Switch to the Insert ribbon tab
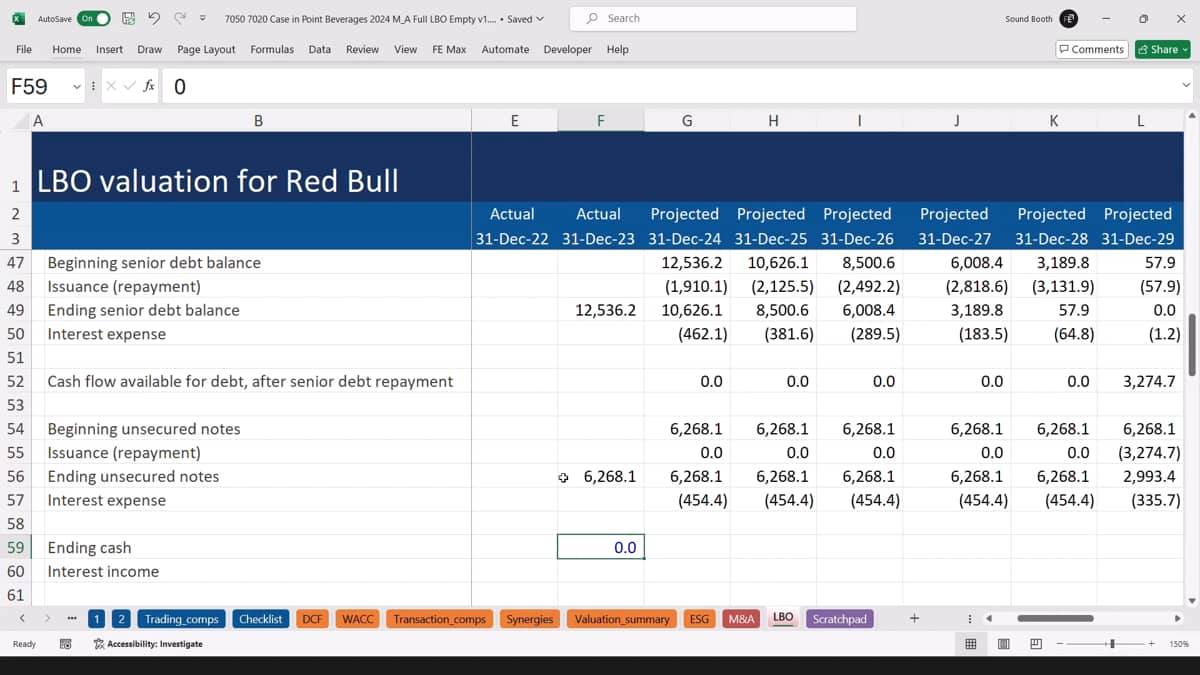Image resolution: width=1200 pixels, height=675 pixels. (110, 49)
